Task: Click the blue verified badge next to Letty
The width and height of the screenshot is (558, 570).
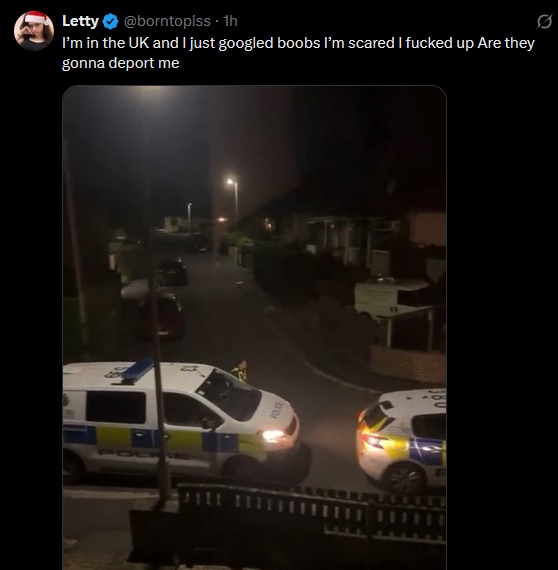Action: tap(111, 21)
